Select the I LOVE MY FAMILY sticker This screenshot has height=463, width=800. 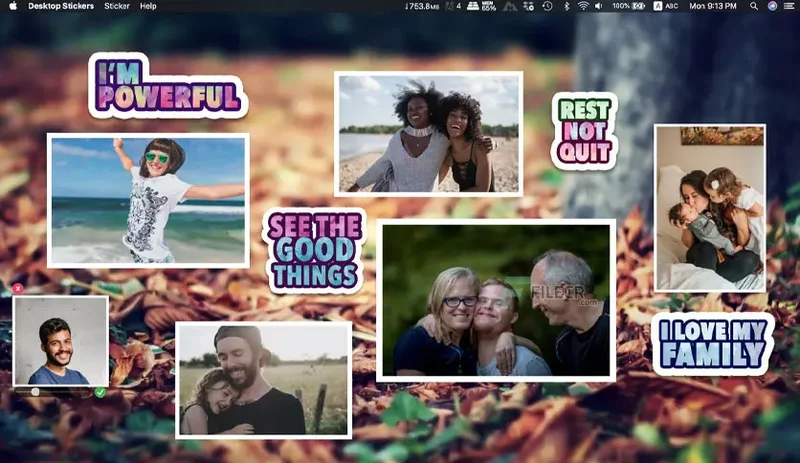pyautogui.click(x=713, y=344)
